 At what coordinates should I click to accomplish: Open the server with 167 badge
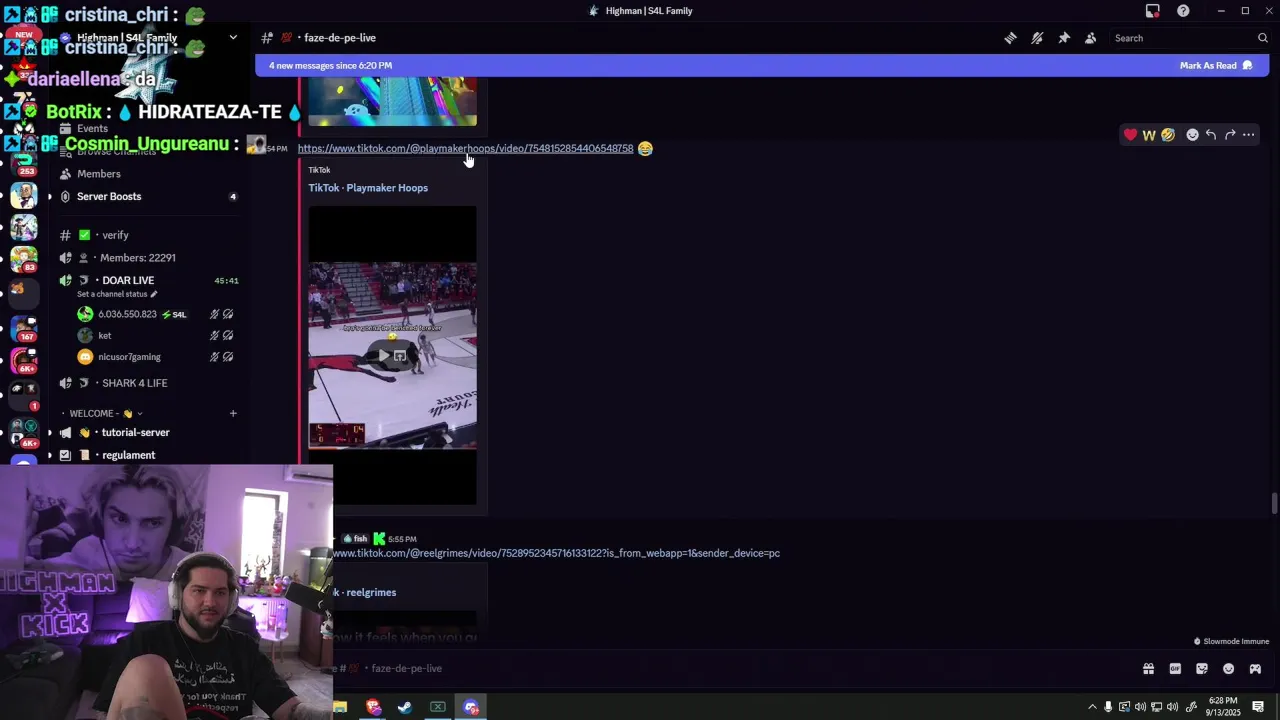pyautogui.click(x=24, y=328)
